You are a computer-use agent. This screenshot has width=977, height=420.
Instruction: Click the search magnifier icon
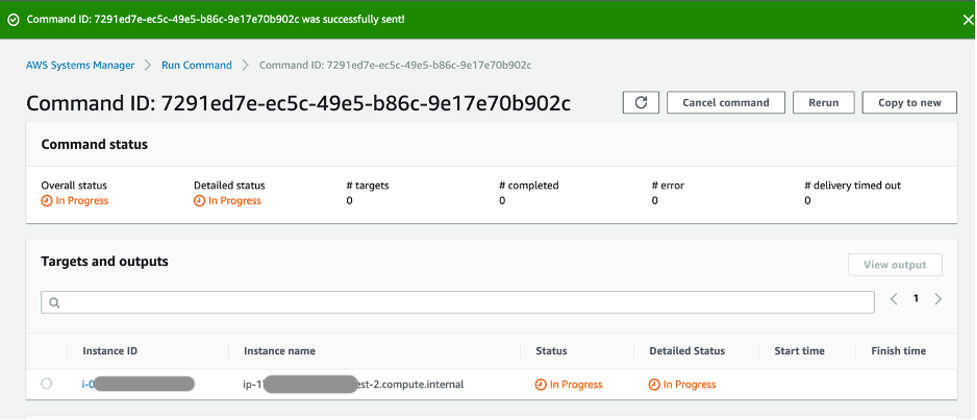pos(54,302)
